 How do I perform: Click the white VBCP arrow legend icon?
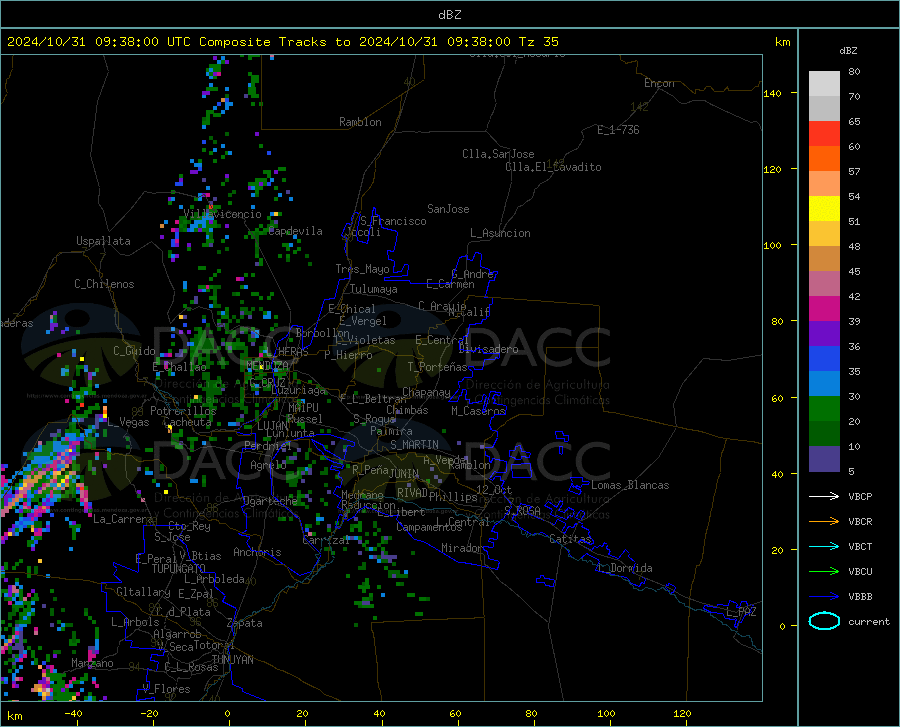[824, 496]
